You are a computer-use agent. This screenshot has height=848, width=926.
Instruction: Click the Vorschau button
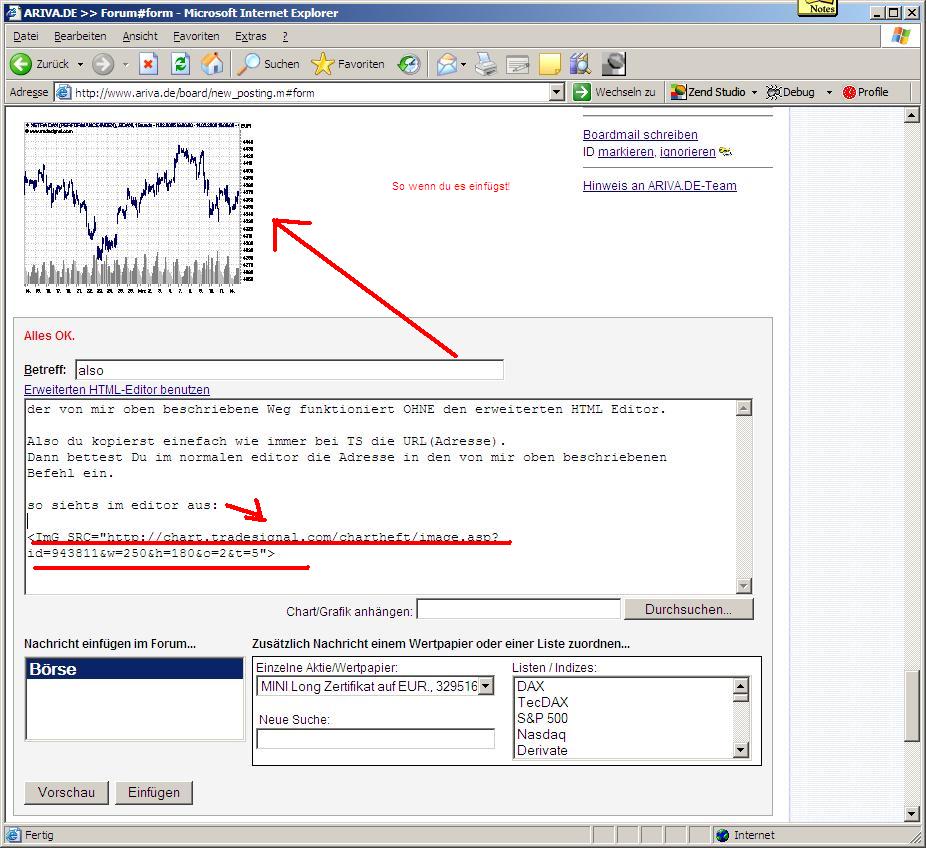tap(66, 792)
